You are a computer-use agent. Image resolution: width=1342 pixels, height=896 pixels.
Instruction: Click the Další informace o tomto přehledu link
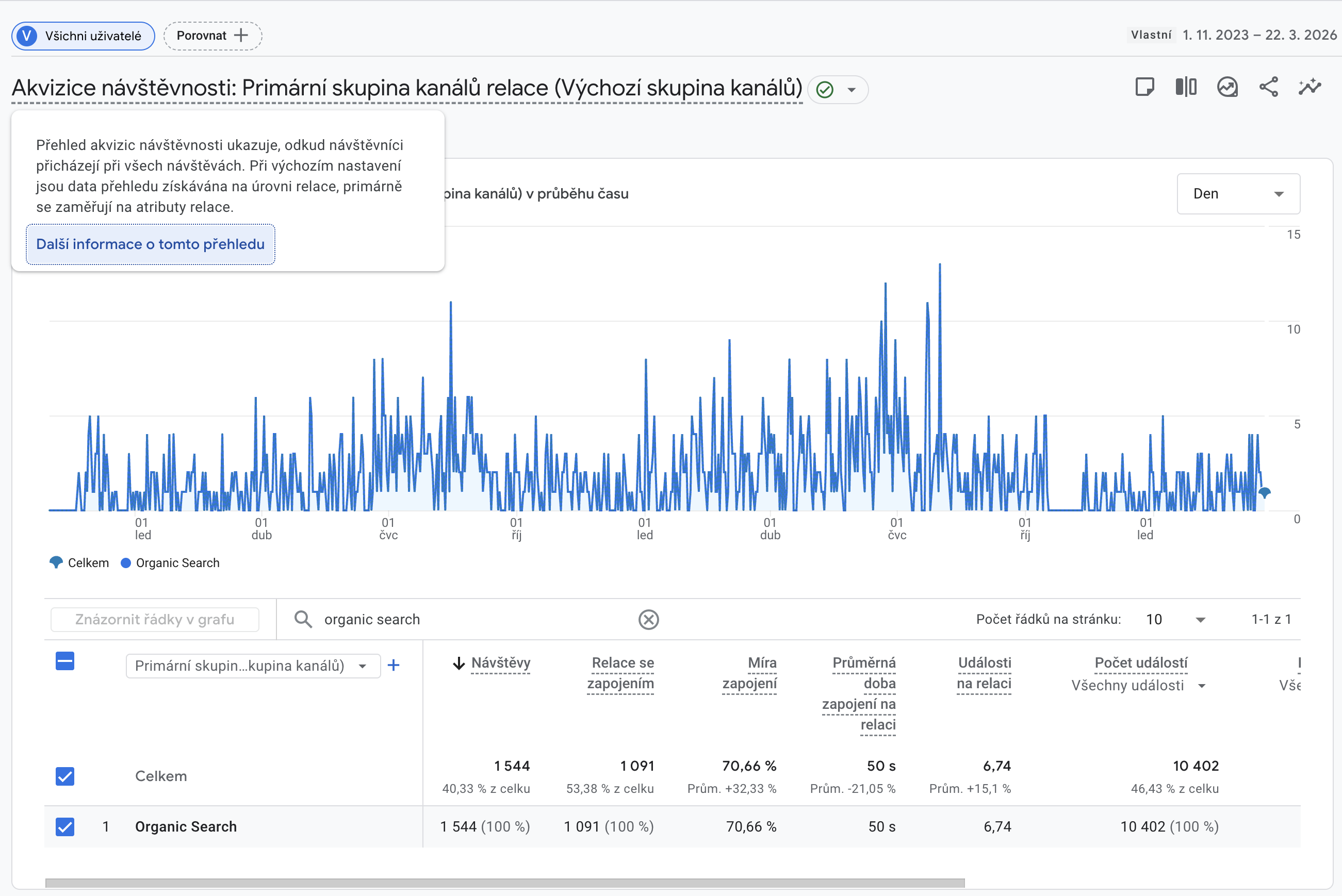click(150, 244)
